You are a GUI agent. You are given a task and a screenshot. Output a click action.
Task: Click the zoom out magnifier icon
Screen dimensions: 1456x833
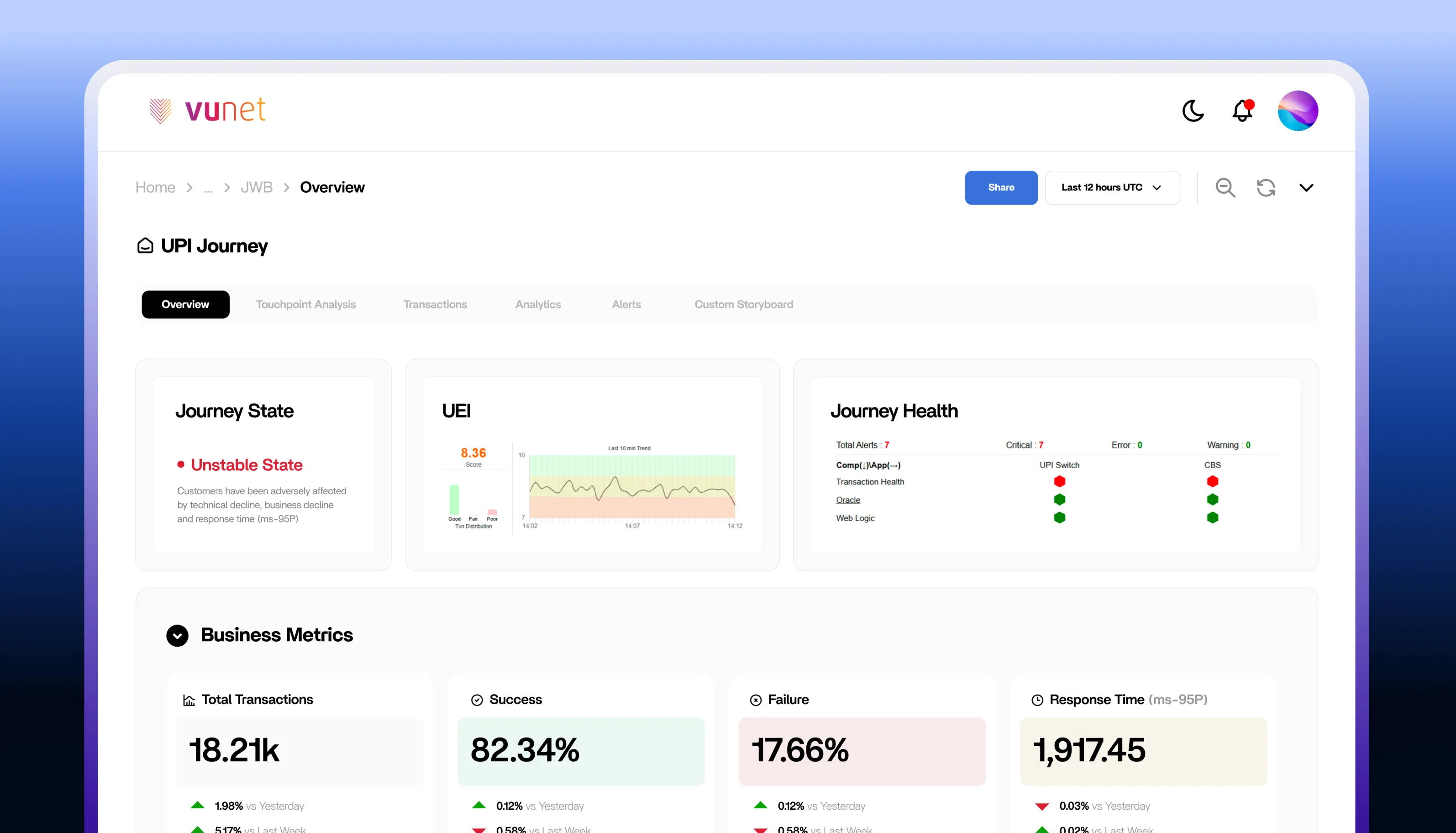tap(1225, 188)
